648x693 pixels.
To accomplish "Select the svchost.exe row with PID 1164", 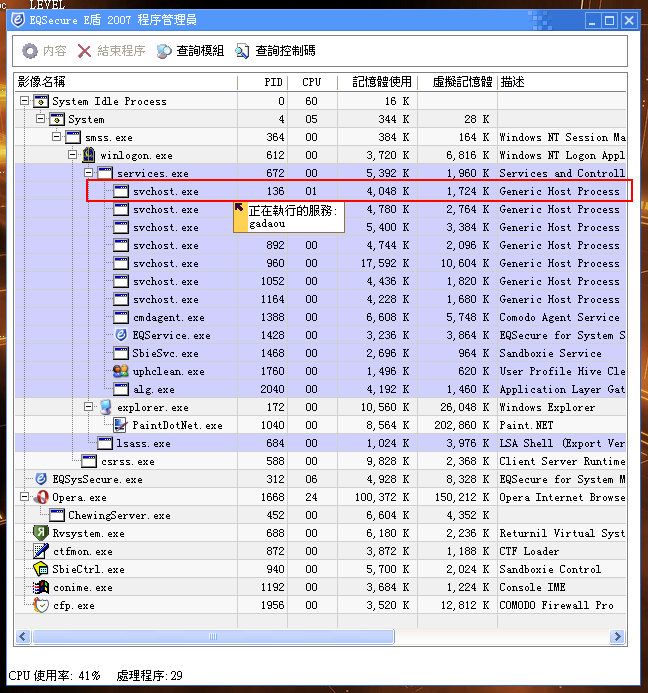I will (x=320, y=299).
